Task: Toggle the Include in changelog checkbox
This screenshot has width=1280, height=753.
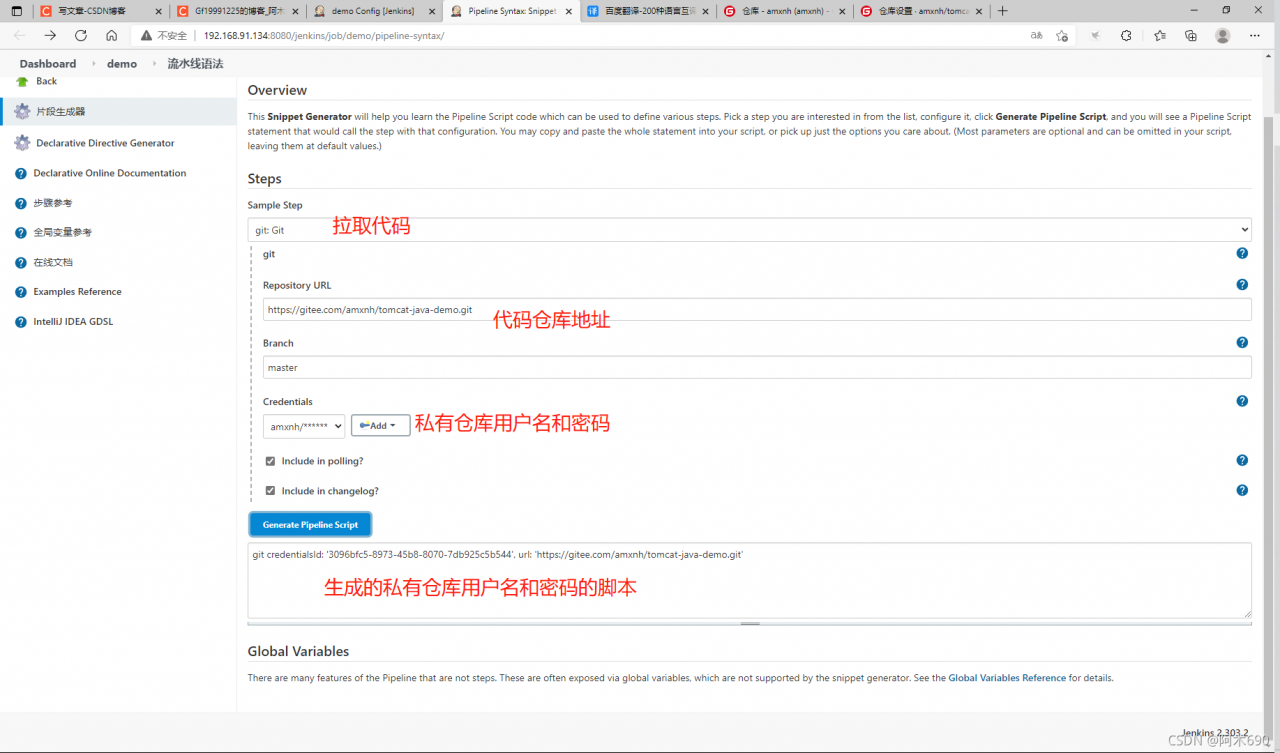Action: [270, 491]
